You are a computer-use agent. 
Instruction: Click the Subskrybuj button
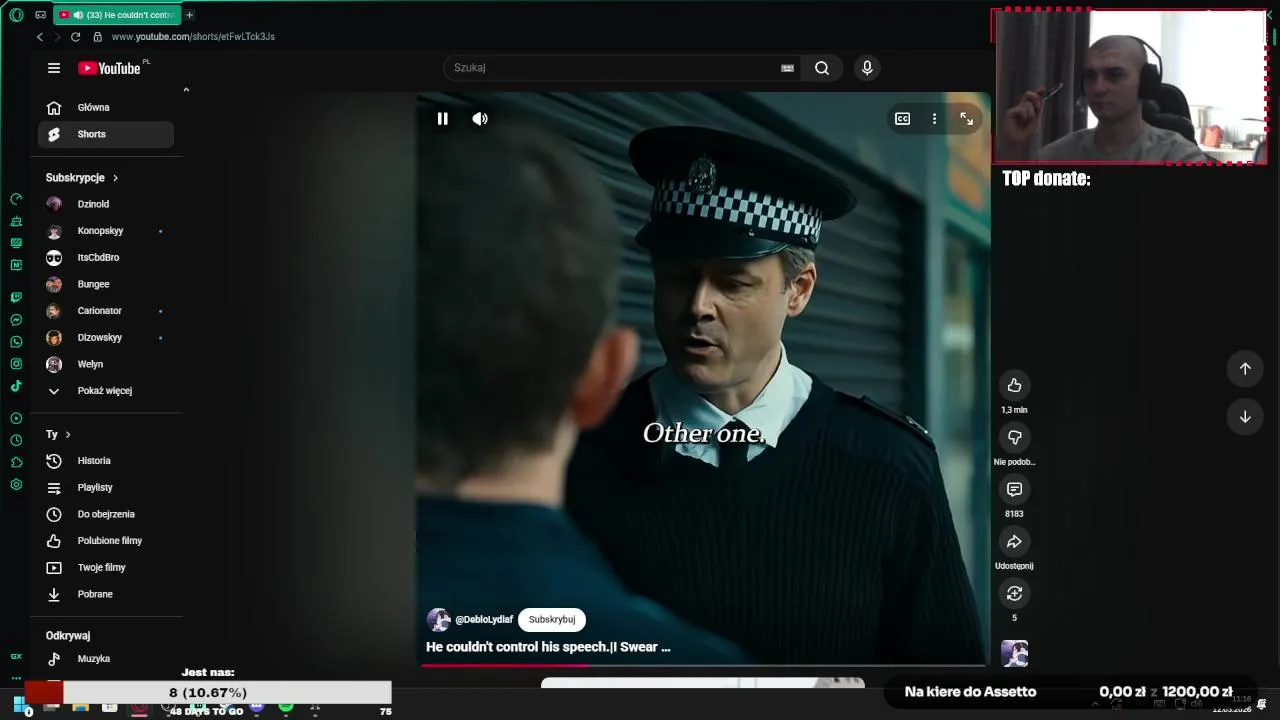tap(552, 620)
